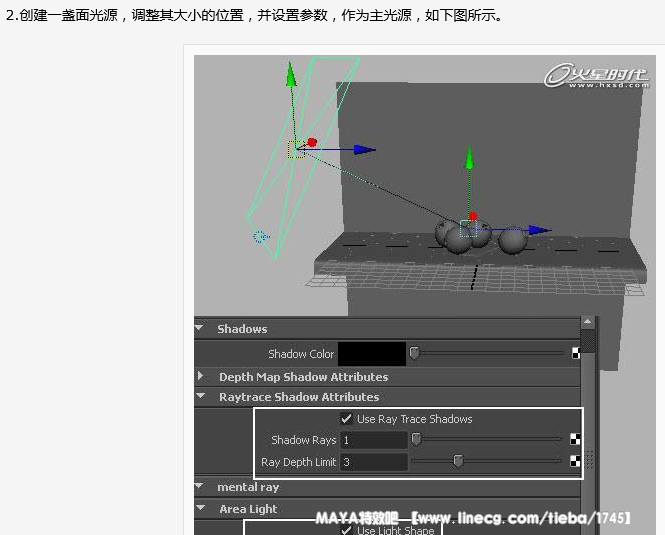This screenshot has width=665, height=535.
Task: Click the Ray Depth Limit map checker icon
Action: [x=576, y=461]
